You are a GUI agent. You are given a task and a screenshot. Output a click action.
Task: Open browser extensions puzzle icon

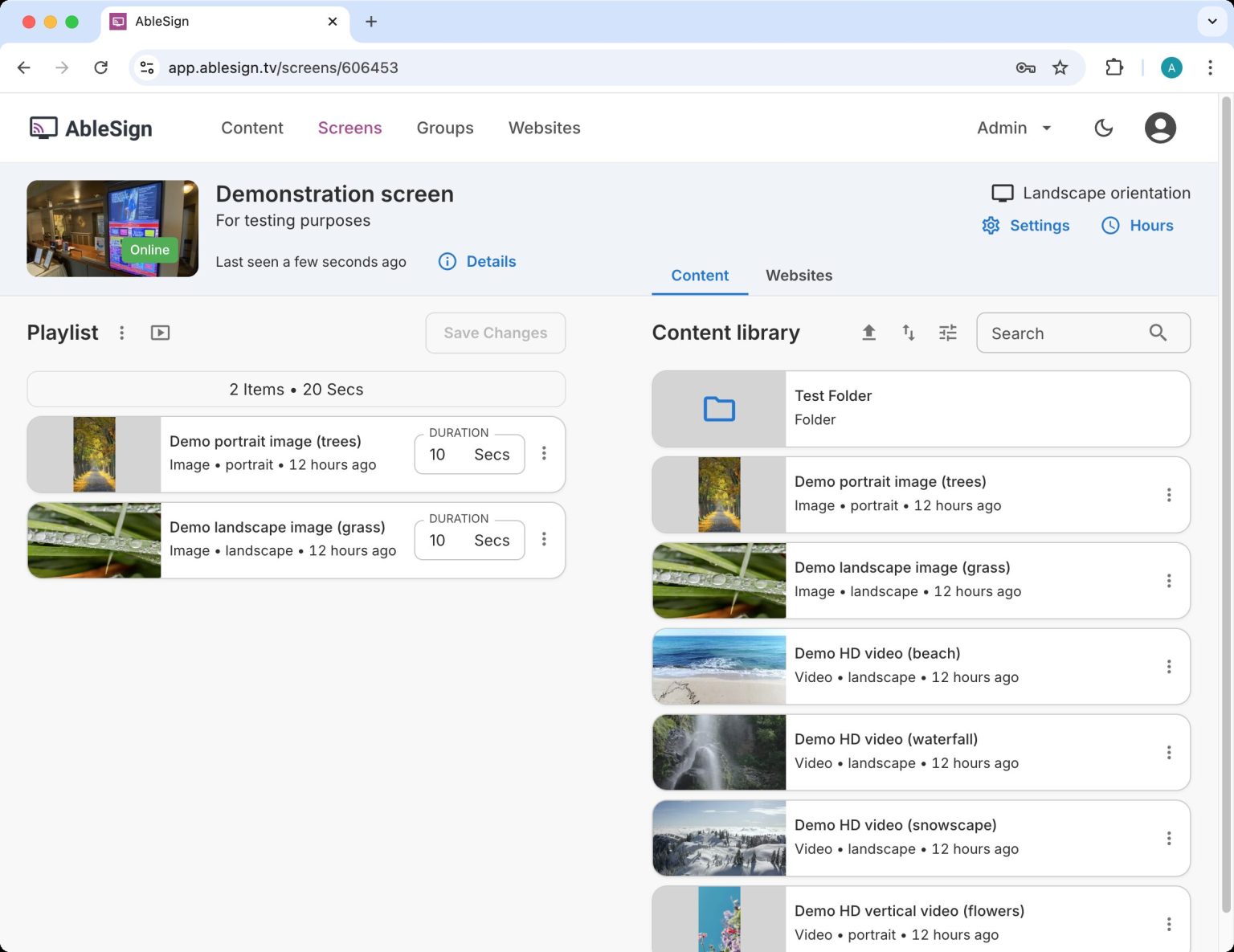click(x=1114, y=67)
